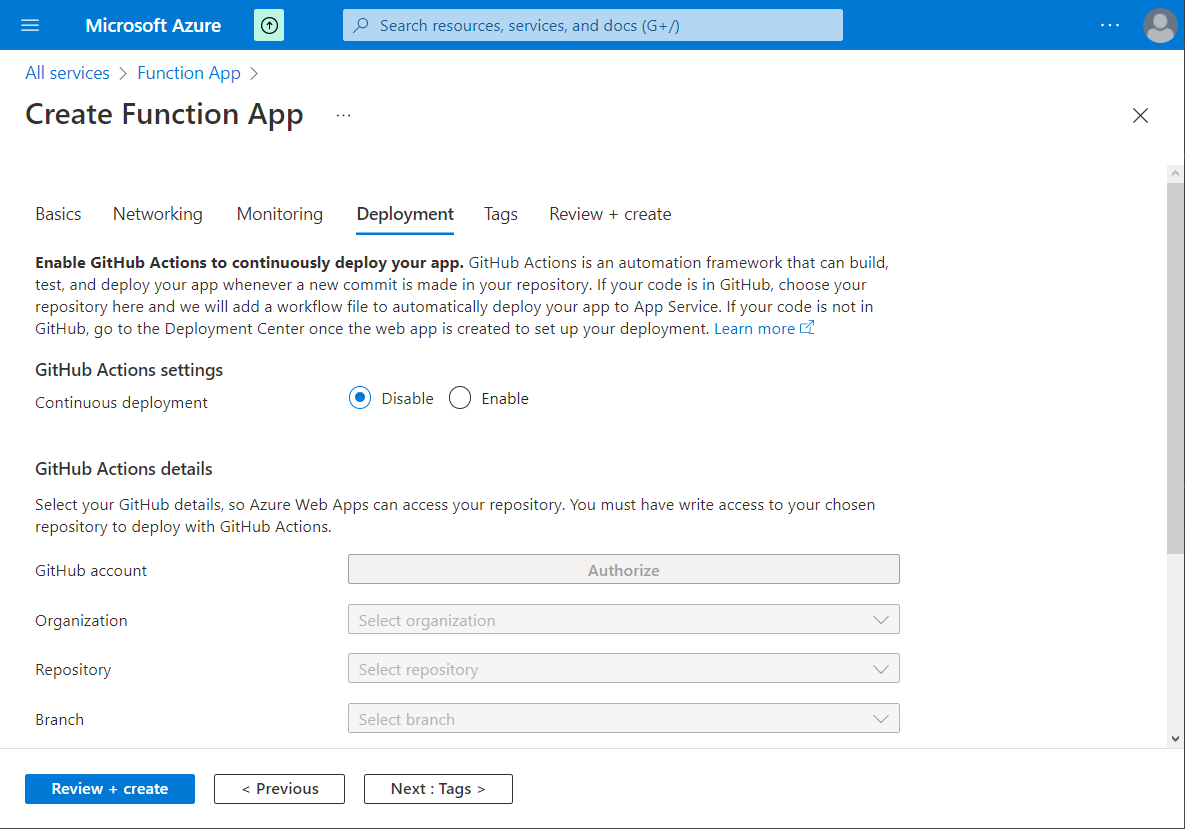Click the vertical scrollbar thumb
Screen dimensions: 1185x829
[x=1175, y=368]
